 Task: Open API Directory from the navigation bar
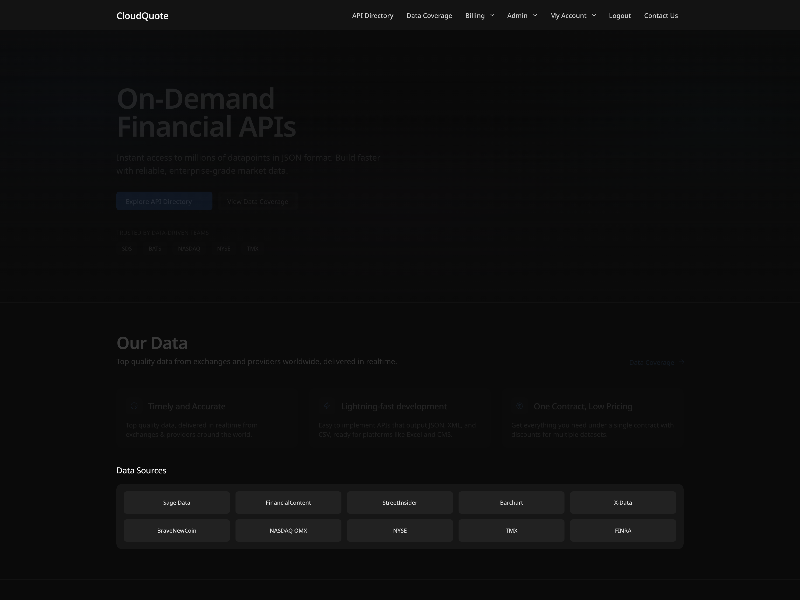(x=373, y=15)
